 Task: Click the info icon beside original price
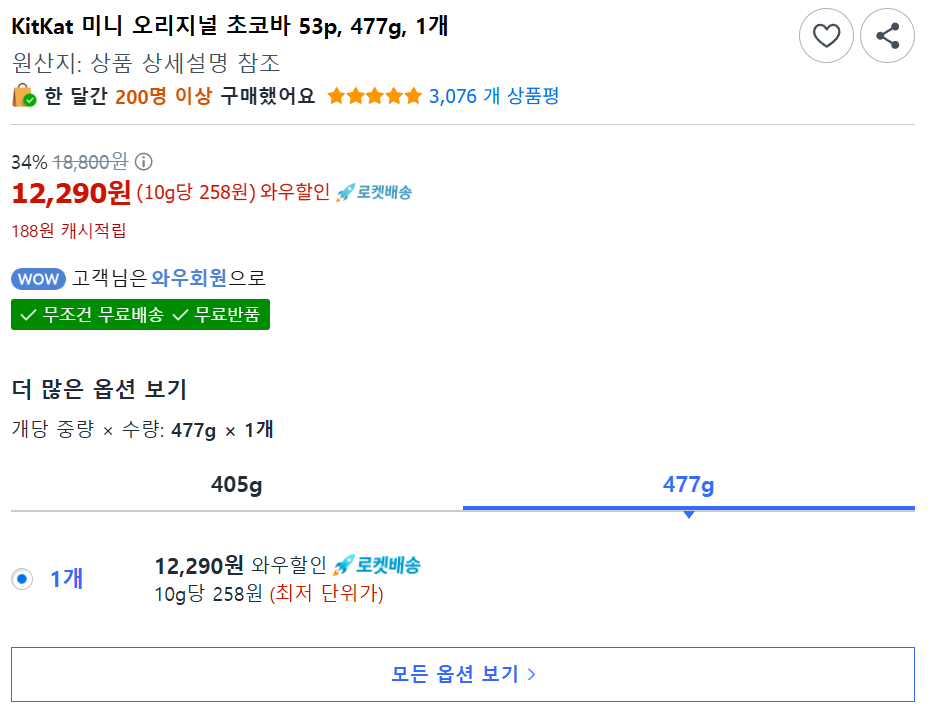144,161
